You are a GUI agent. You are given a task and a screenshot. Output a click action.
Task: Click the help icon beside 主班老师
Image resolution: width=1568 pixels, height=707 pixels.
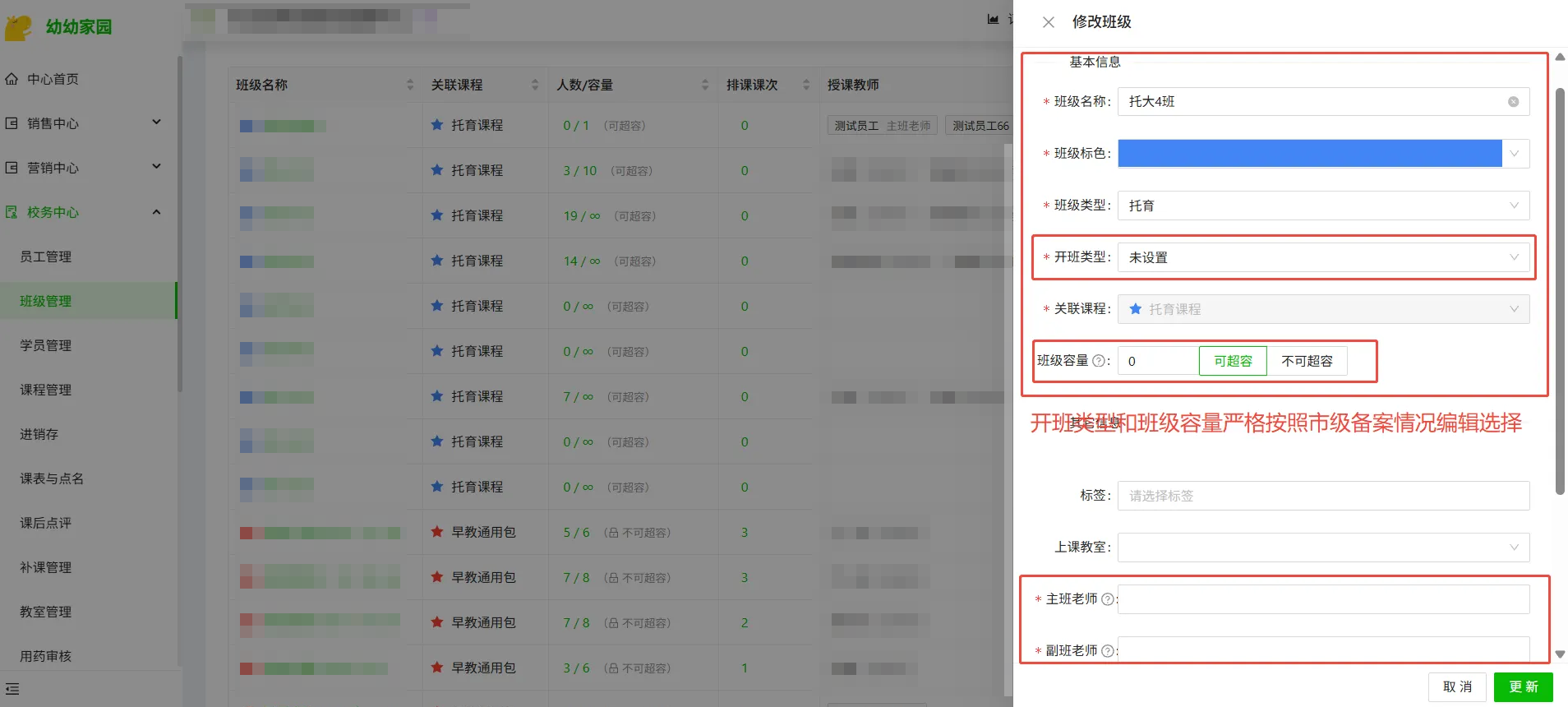tap(1107, 599)
